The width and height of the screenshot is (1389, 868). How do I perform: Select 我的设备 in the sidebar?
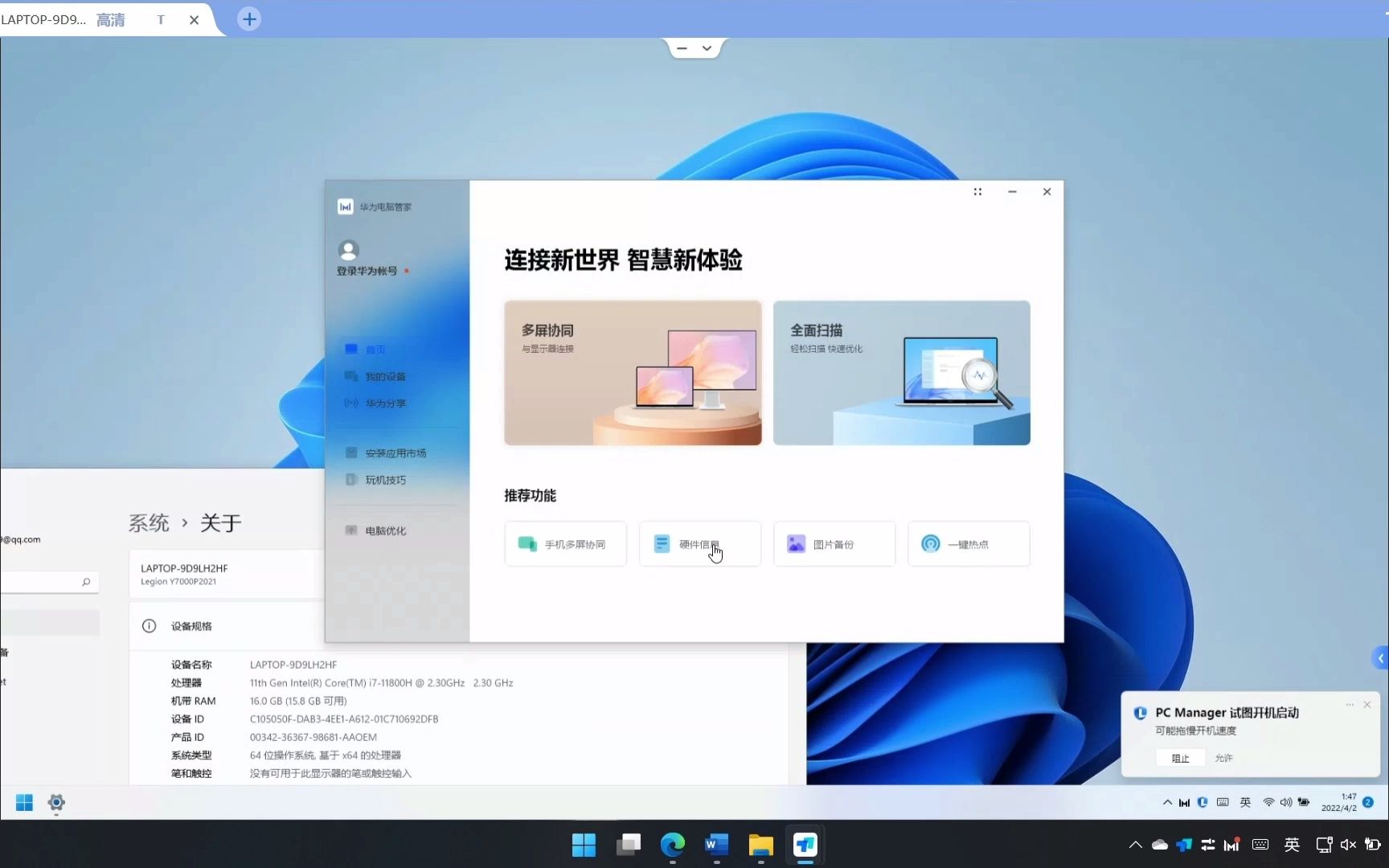click(x=383, y=375)
